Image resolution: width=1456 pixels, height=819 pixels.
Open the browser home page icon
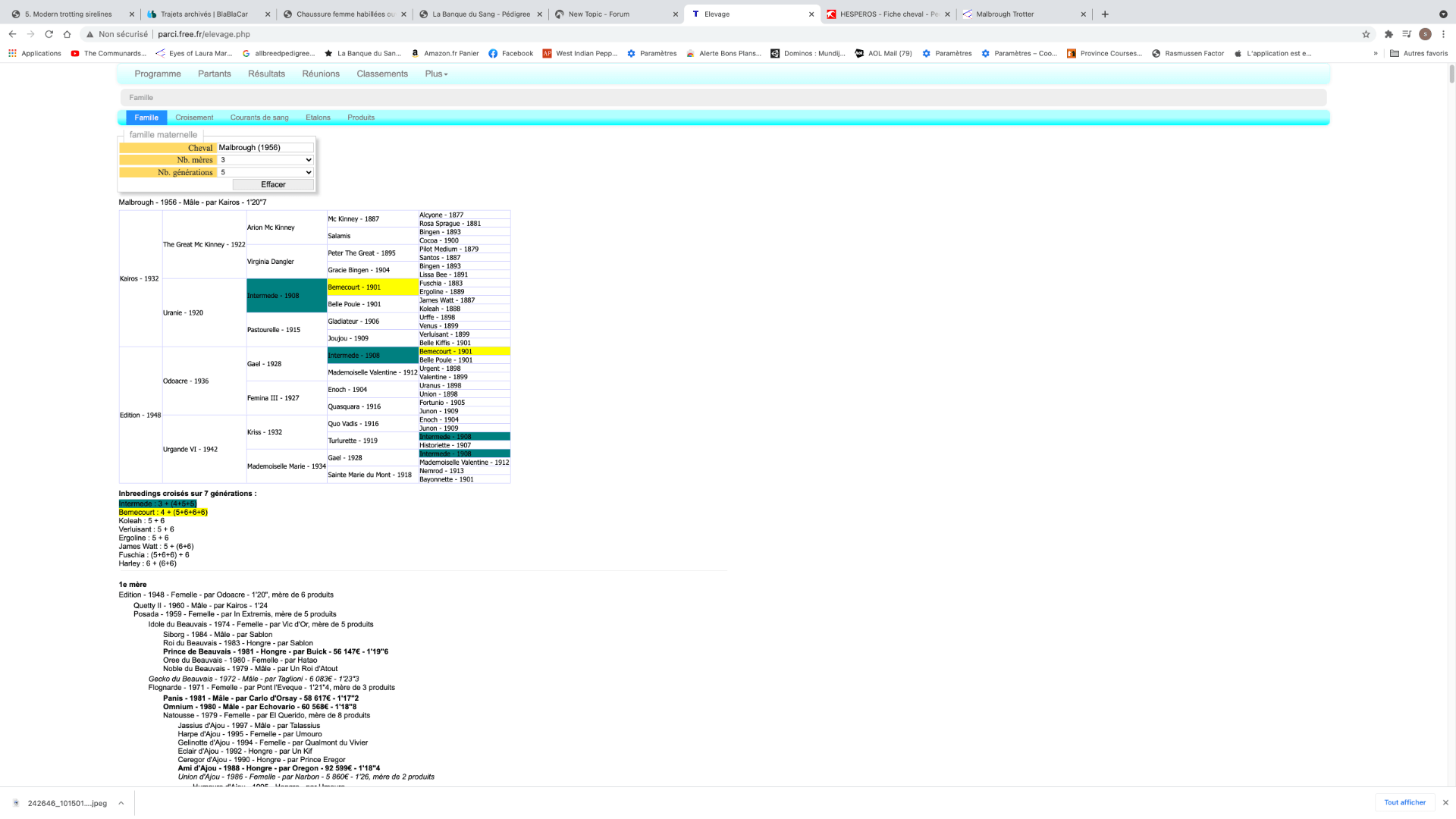click(x=67, y=34)
